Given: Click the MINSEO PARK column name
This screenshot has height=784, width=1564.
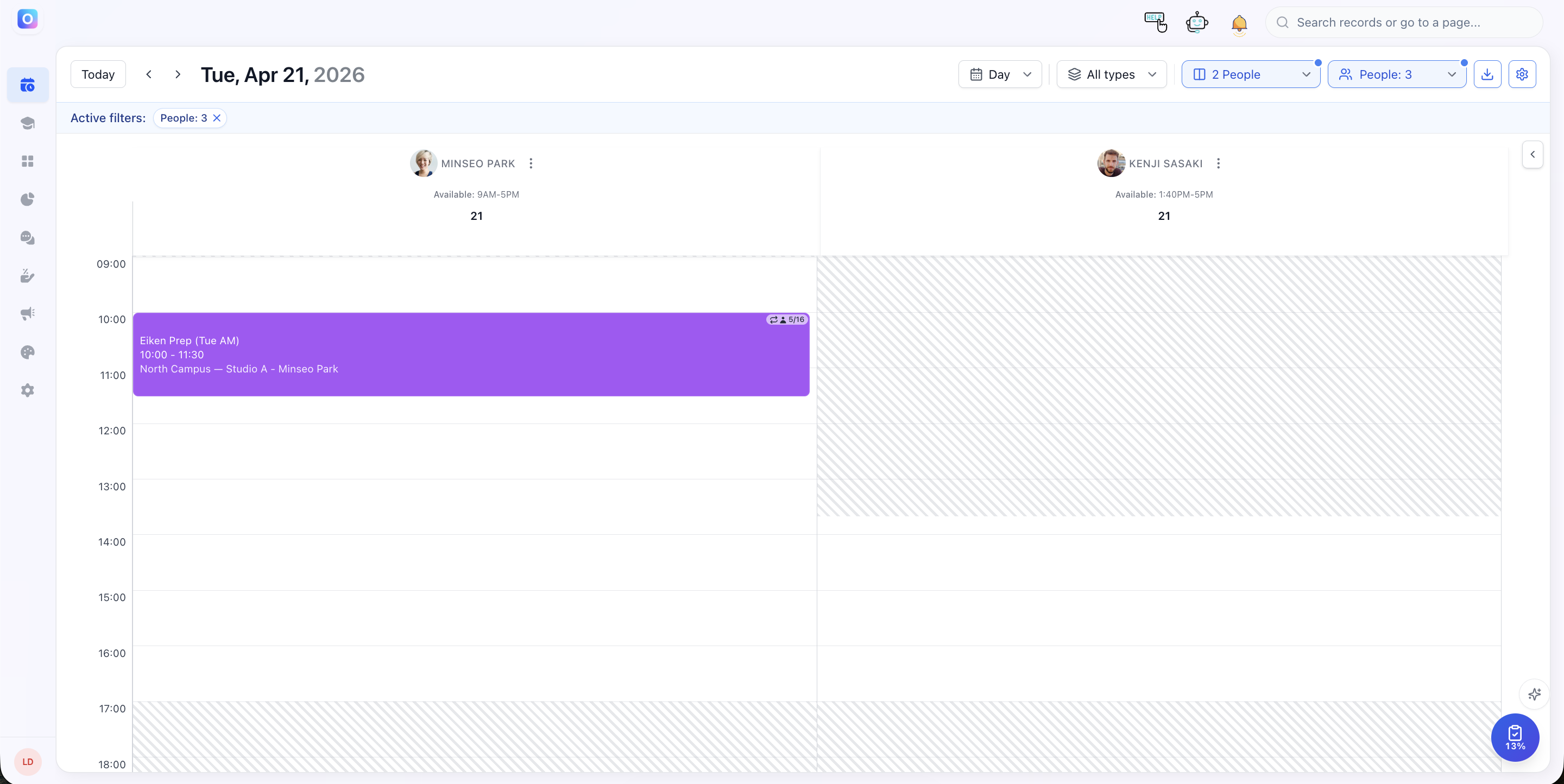Looking at the screenshot, I should tap(478, 164).
